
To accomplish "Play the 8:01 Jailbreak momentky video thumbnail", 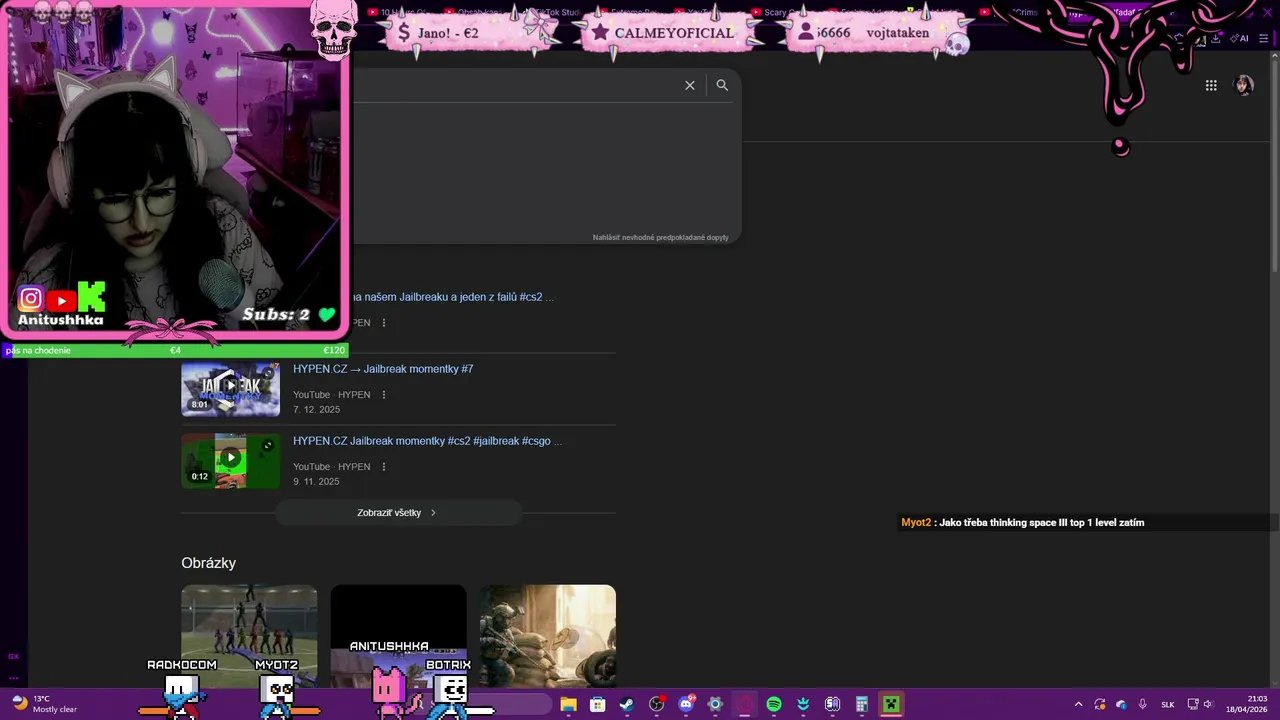I will 230,389.
